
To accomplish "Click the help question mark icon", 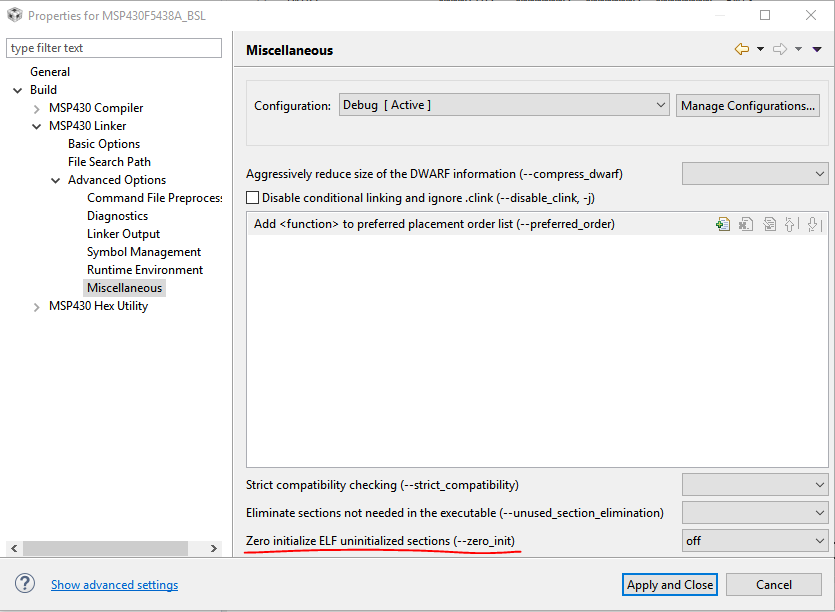I will 25,584.
